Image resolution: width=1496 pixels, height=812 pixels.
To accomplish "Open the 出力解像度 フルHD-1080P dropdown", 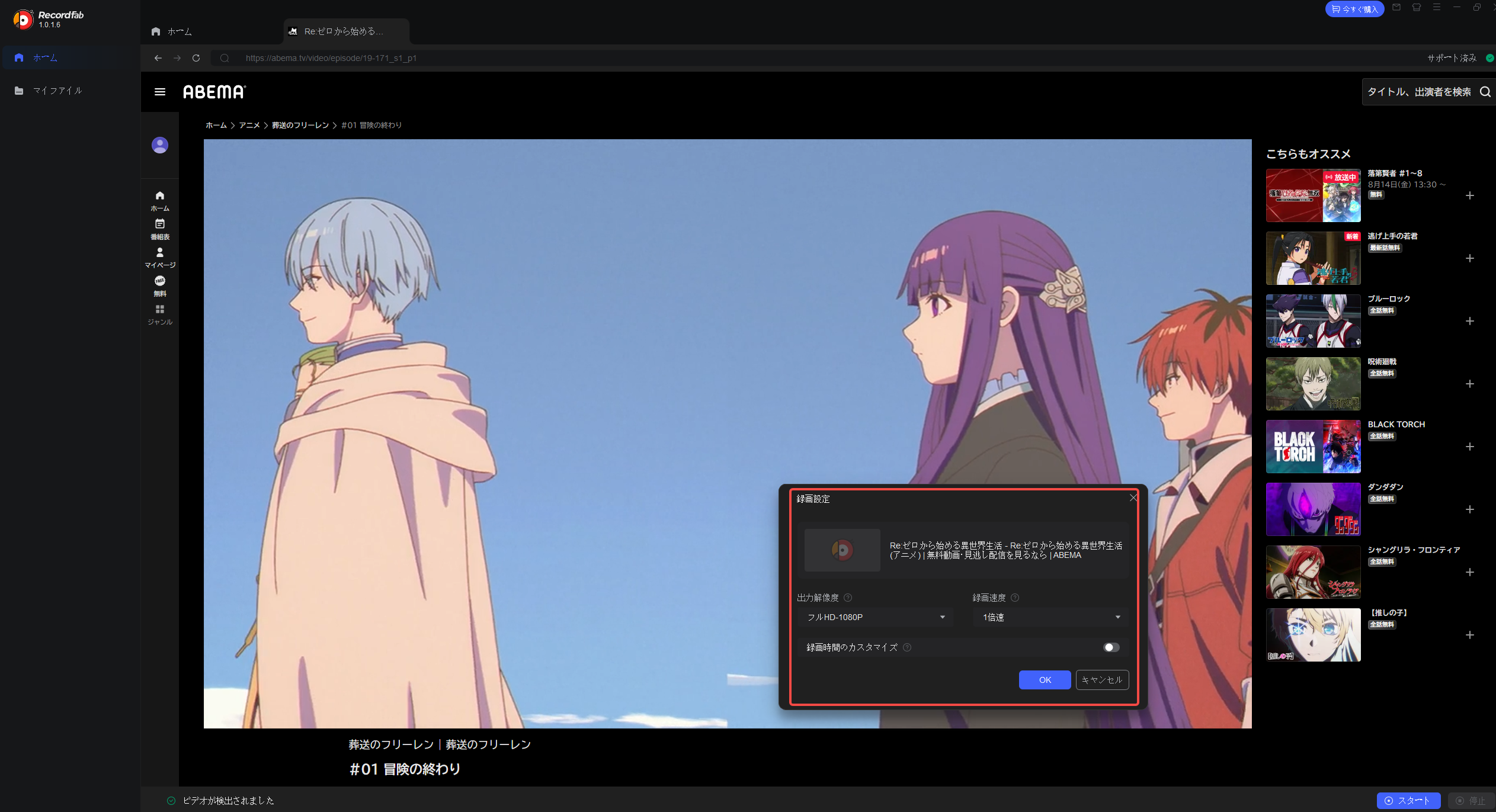I will (x=875, y=617).
